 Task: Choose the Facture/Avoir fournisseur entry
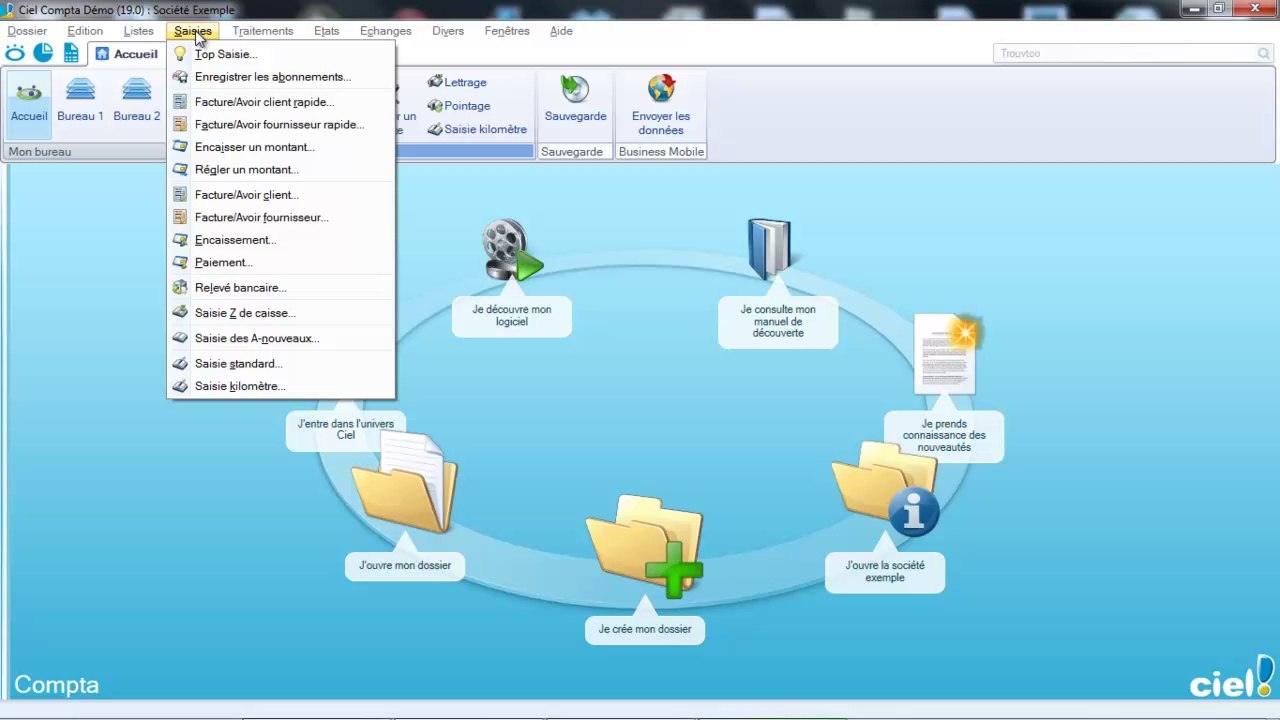click(281, 217)
